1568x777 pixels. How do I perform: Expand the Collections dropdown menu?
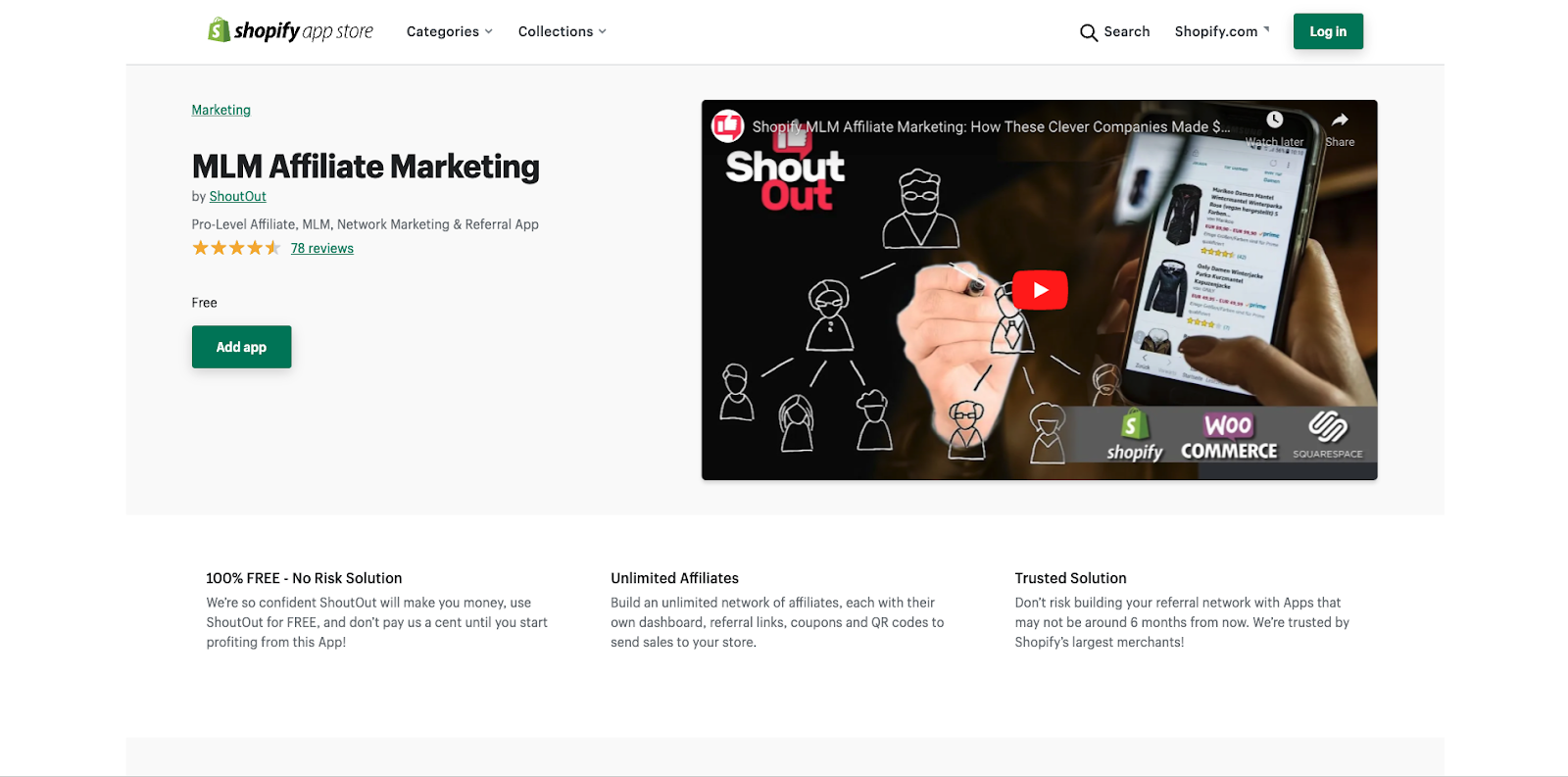tap(563, 31)
